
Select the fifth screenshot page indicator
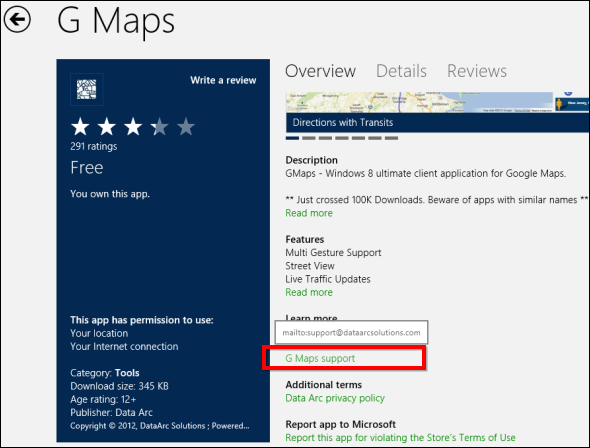[358, 138]
